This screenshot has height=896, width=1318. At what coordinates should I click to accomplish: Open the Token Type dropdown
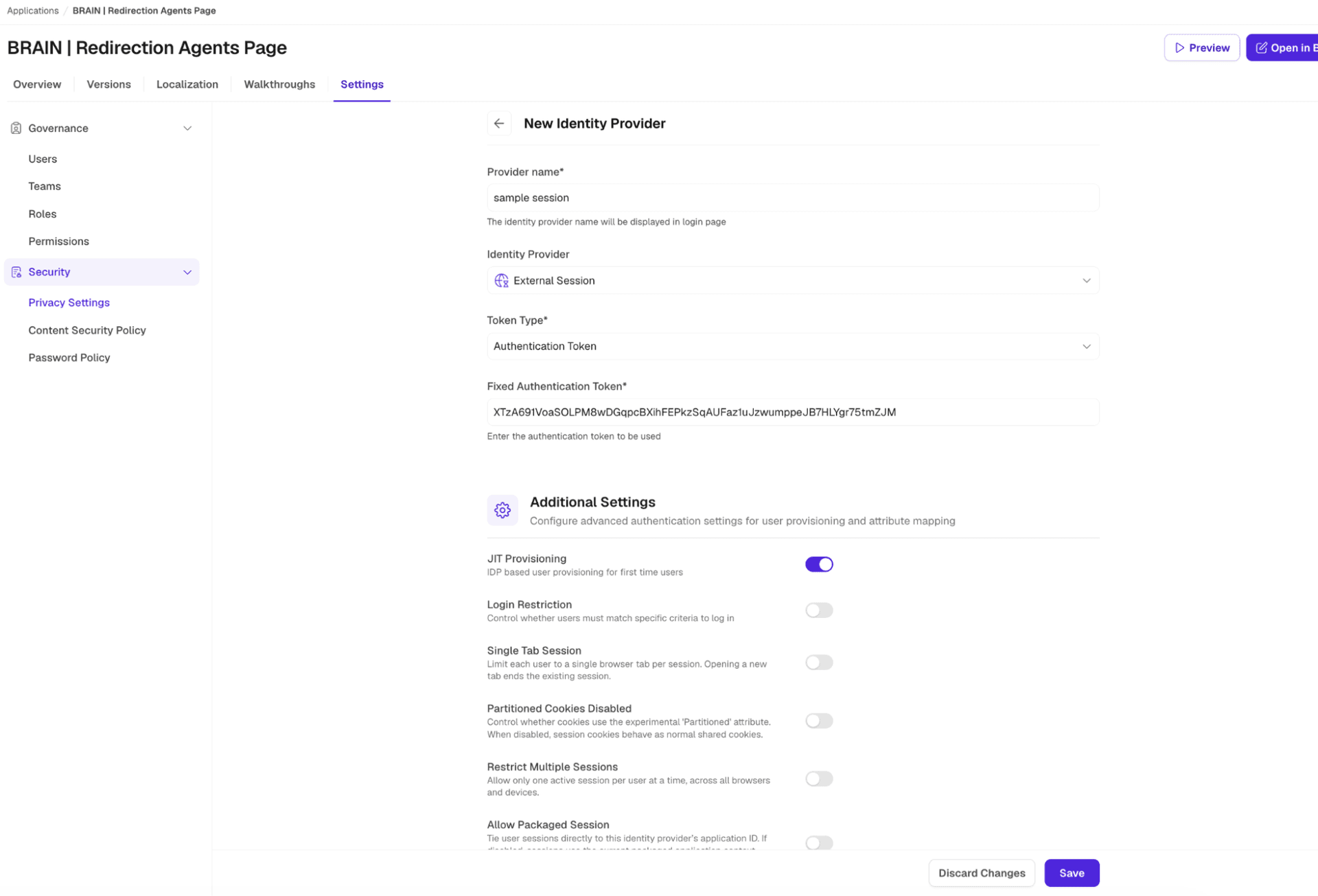pos(793,347)
